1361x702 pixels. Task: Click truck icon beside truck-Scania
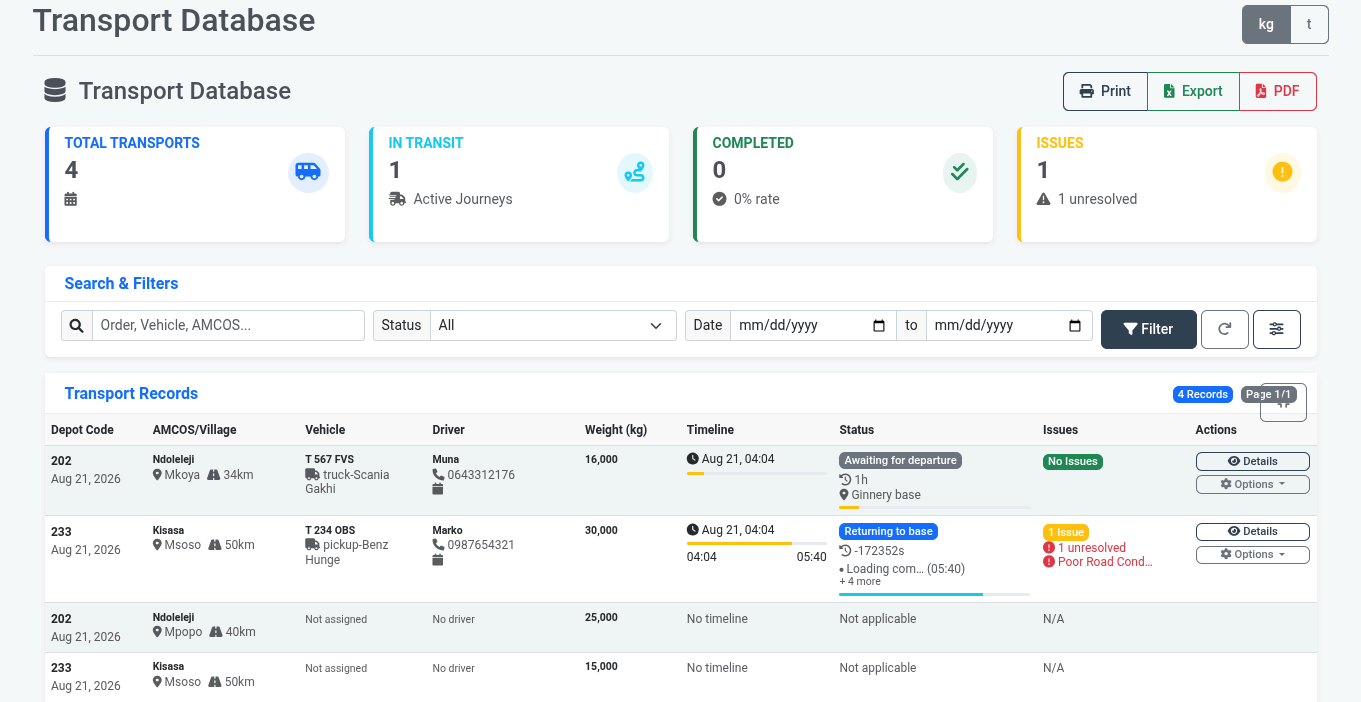click(x=312, y=475)
